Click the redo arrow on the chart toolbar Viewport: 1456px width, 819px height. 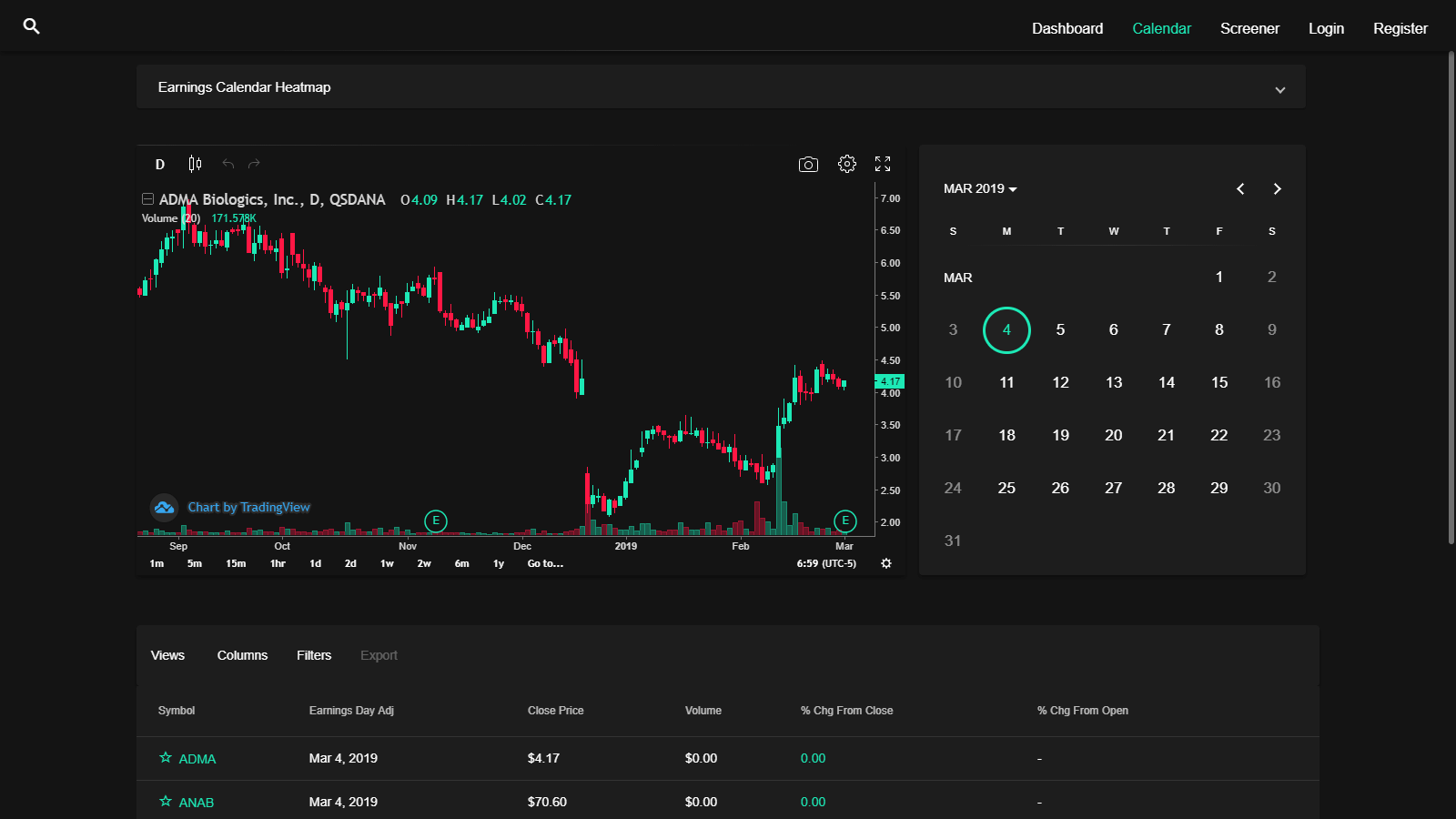point(253,164)
